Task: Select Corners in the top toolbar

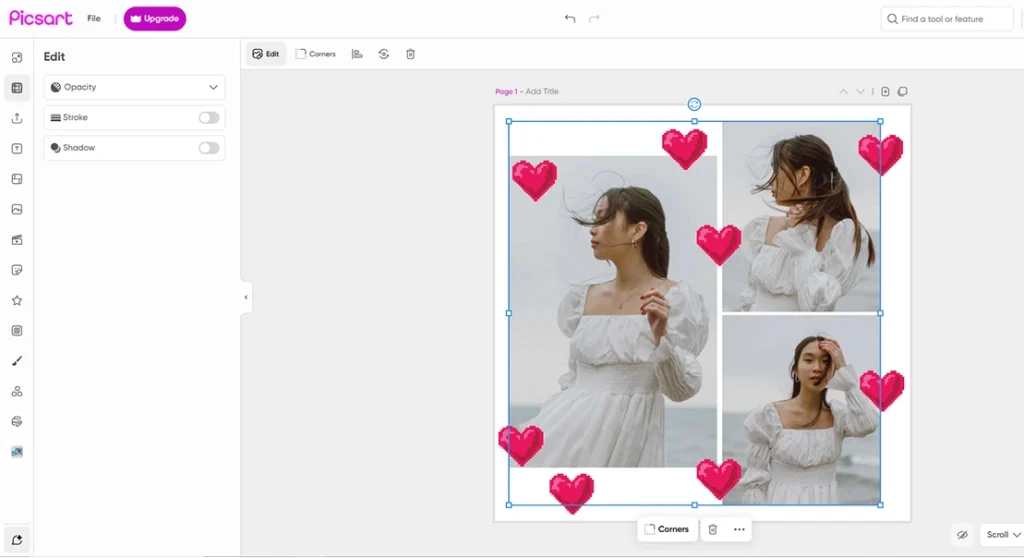Action: click(315, 54)
